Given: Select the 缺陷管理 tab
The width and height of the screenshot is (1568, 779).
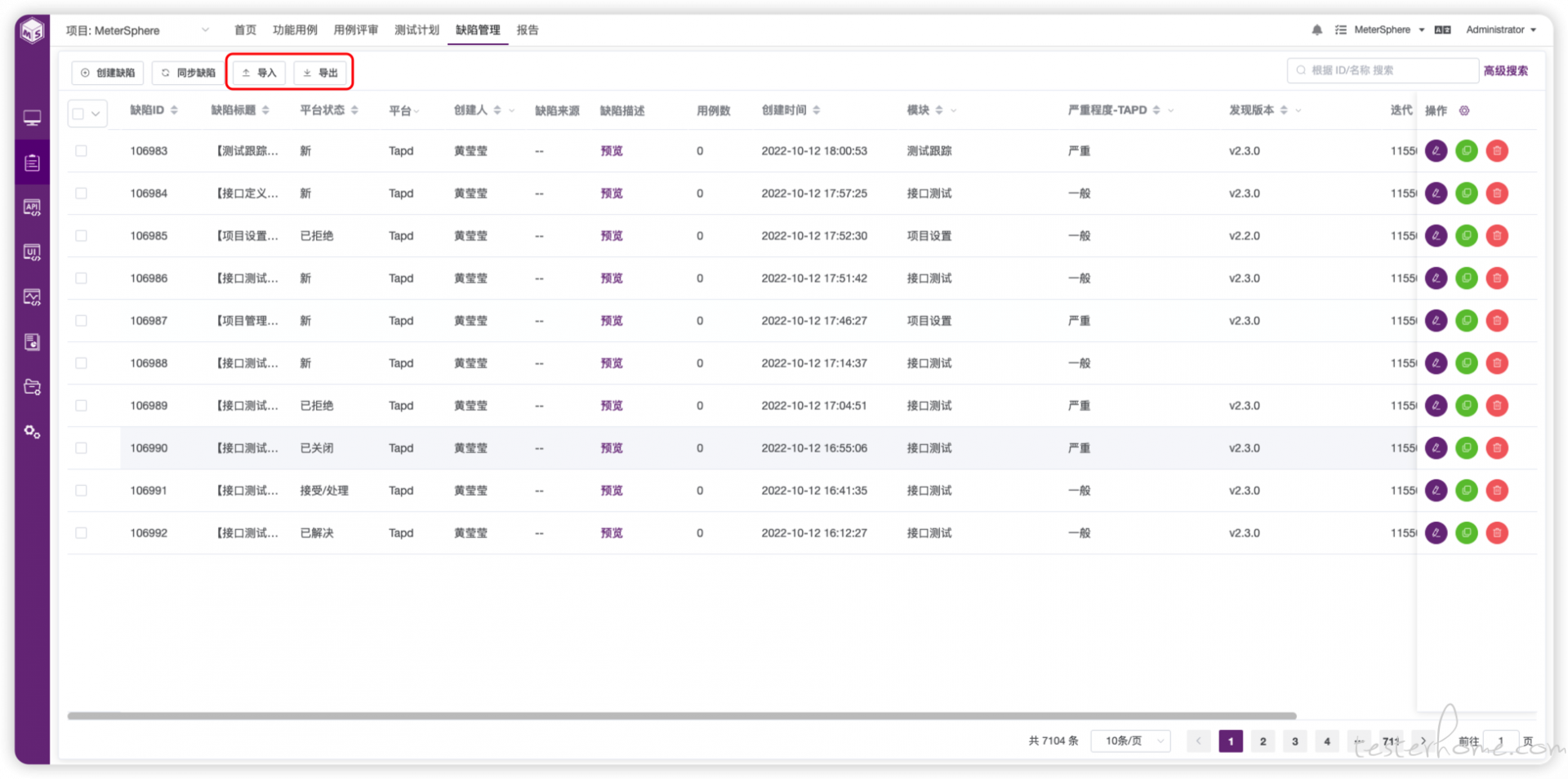Looking at the screenshot, I should (478, 30).
